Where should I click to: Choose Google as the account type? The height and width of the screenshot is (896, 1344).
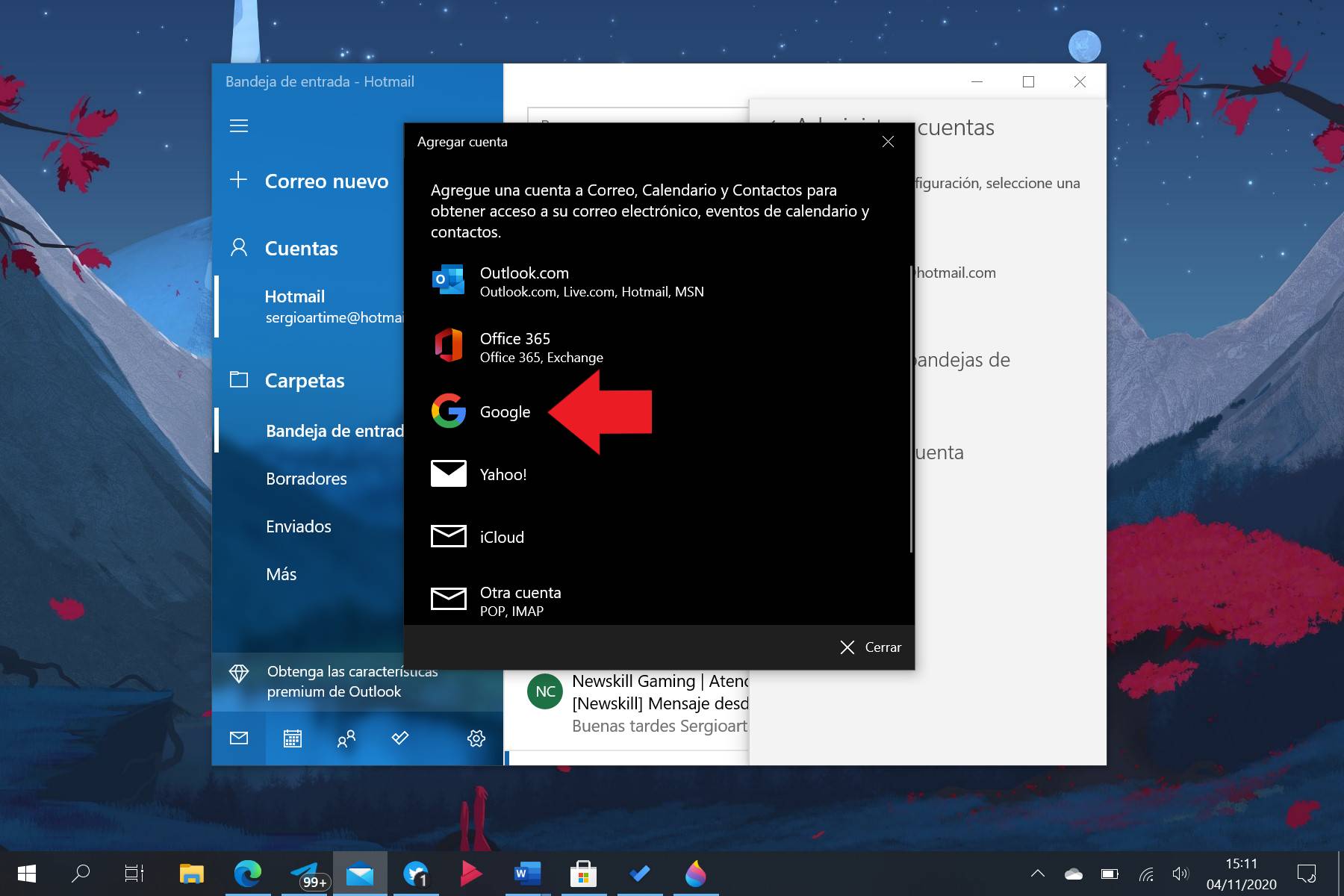(x=505, y=411)
